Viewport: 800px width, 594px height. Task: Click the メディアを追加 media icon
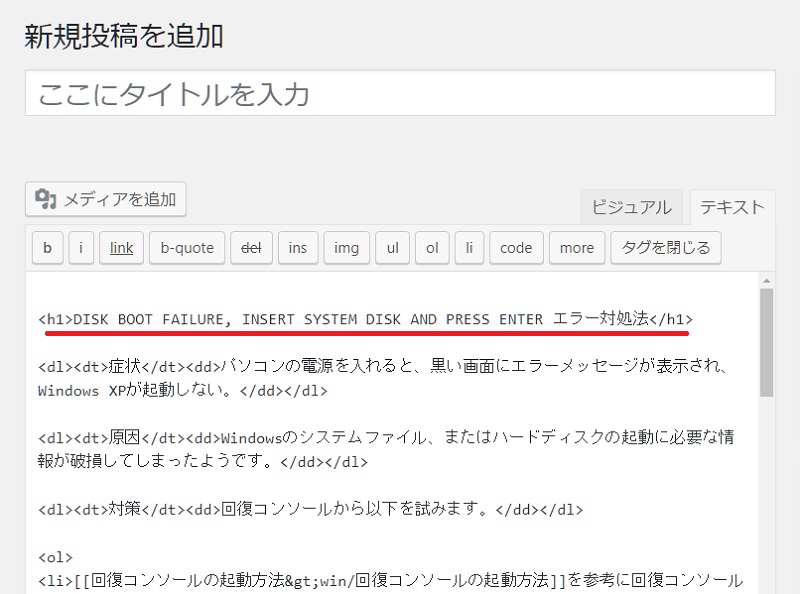pos(45,199)
